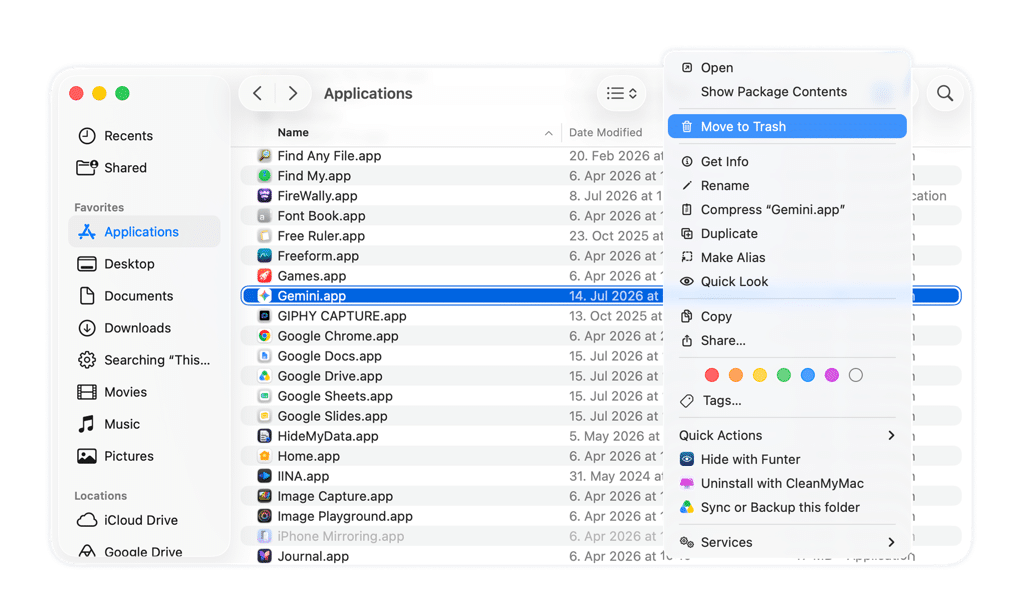This screenshot has height=615, width=1022.
Task: Expand the Quick Actions submenu
Action: (787, 435)
